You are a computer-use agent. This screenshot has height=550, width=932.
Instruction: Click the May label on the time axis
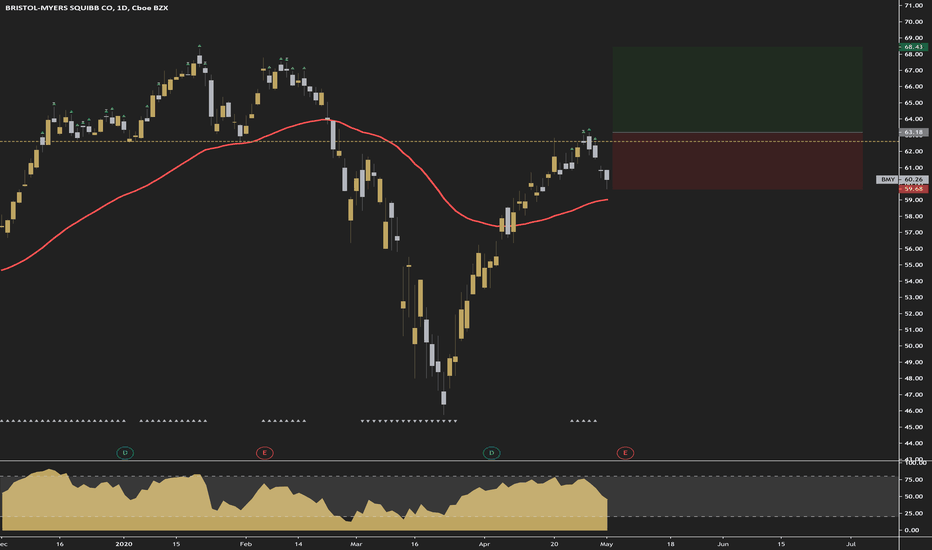point(606,543)
